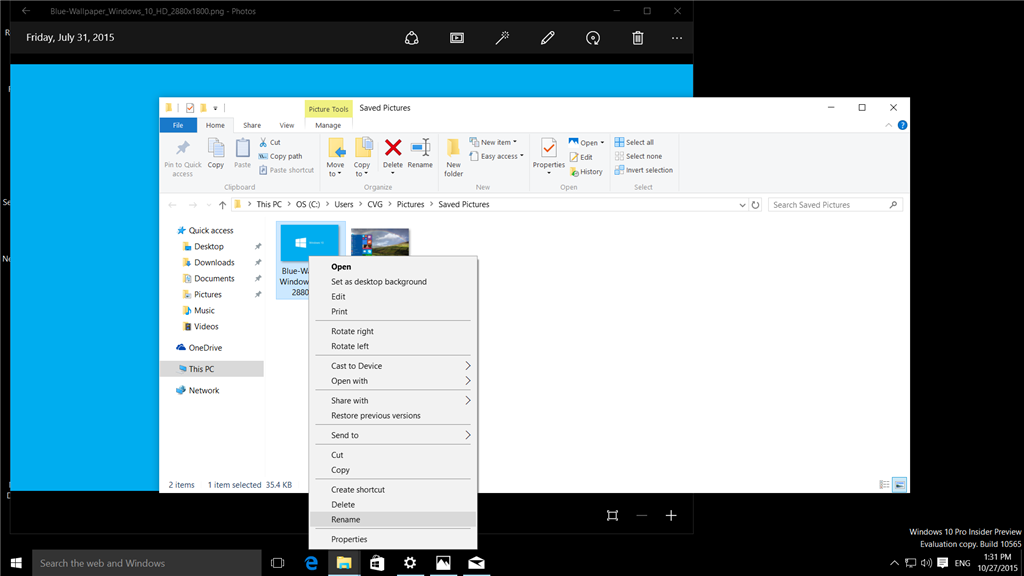Open the New item dropdown in ribbon
This screenshot has height=576, width=1024.
[498, 142]
